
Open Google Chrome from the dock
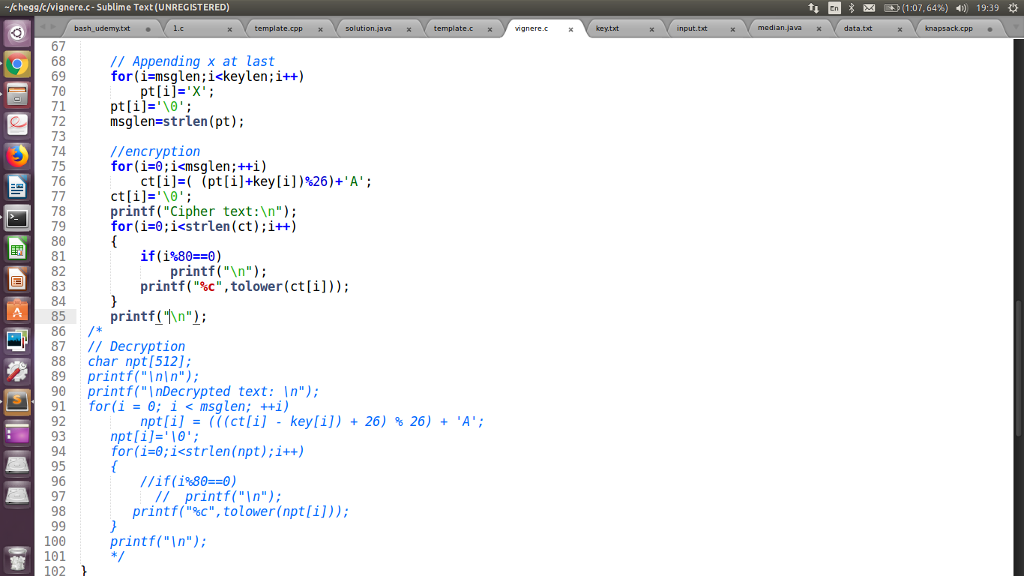point(17,65)
